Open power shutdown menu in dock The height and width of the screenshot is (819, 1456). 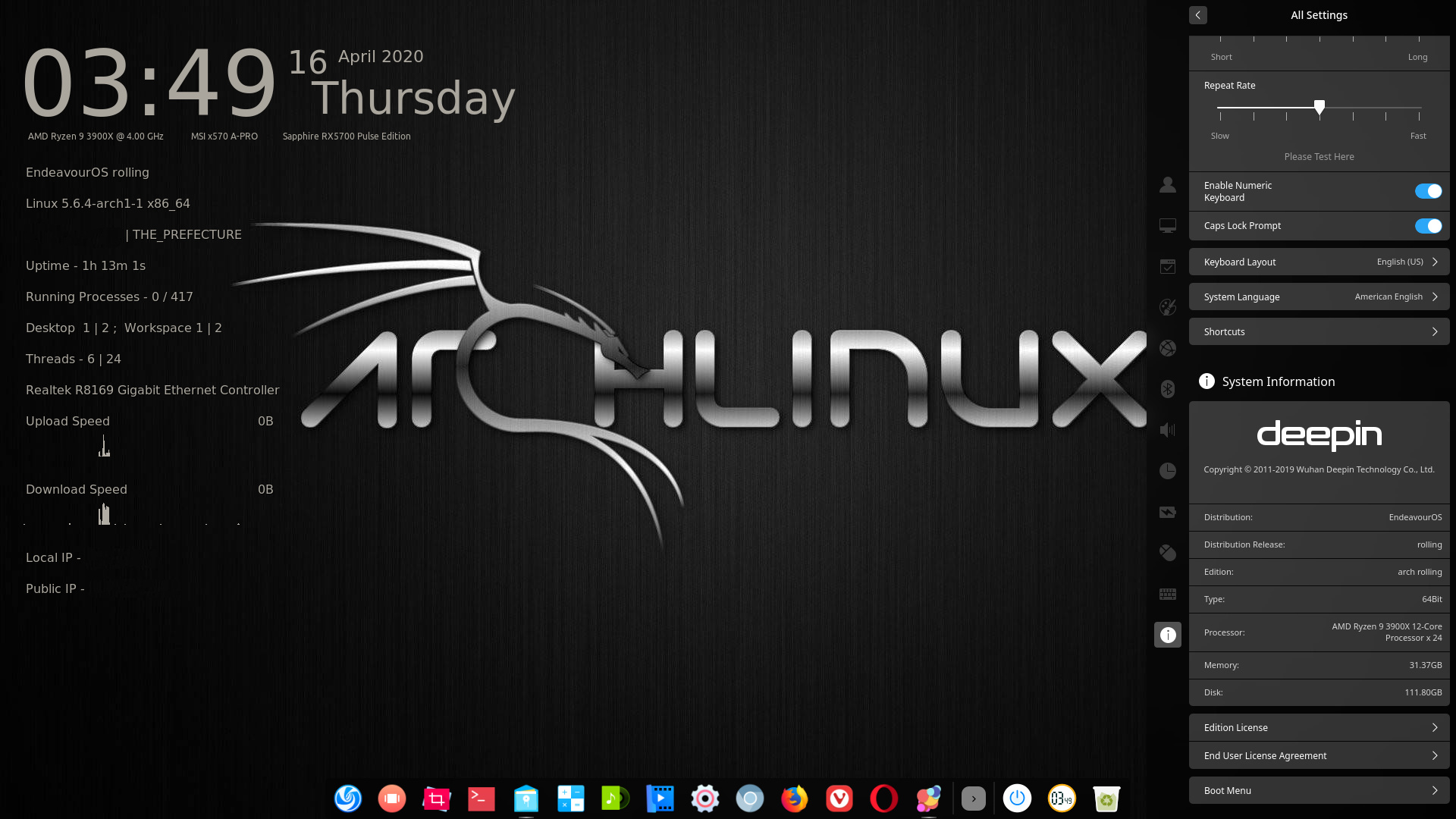(x=1018, y=799)
